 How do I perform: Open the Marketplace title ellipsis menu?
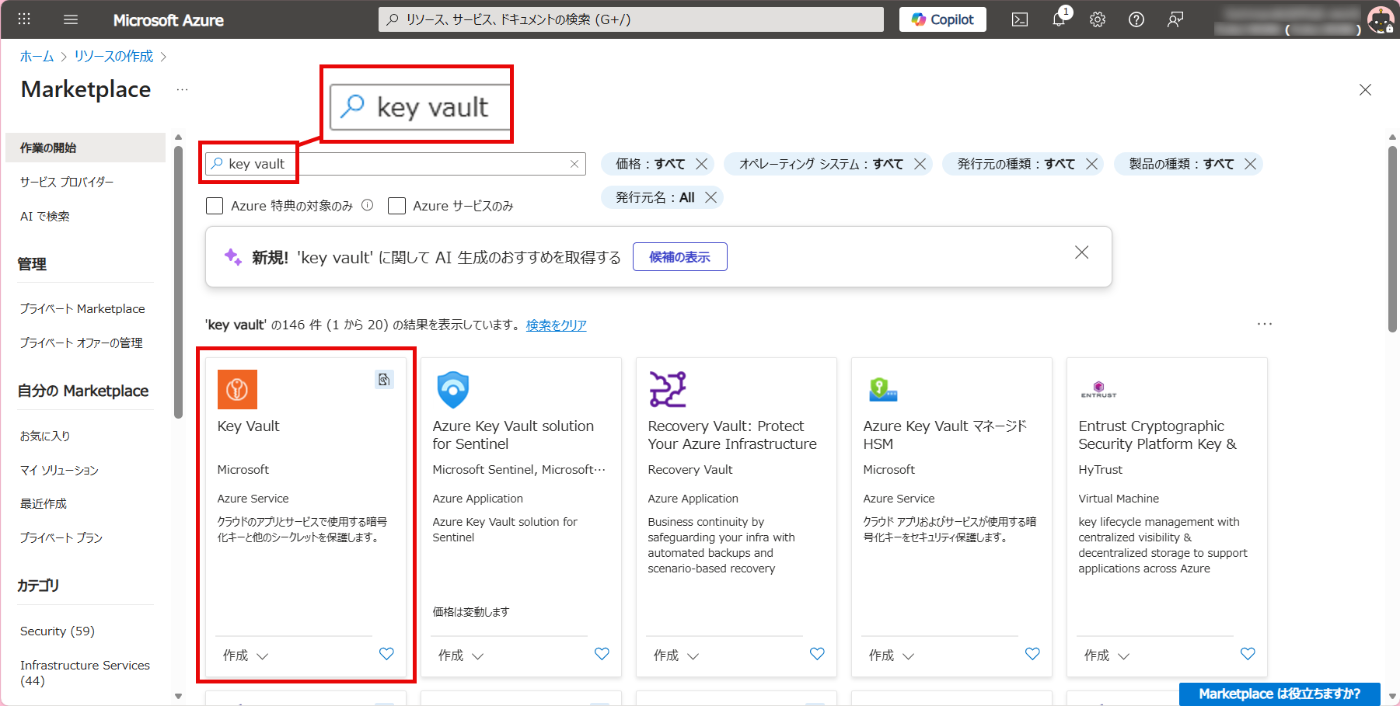click(x=182, y=89)
